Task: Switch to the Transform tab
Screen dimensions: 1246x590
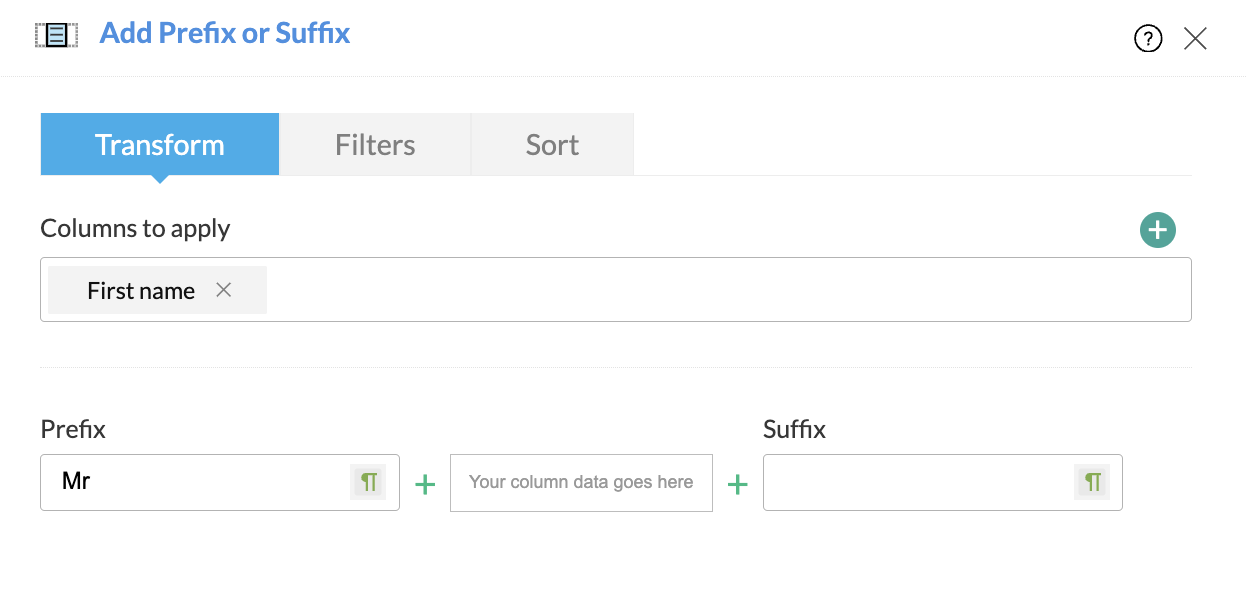Action: coord(160,145)
